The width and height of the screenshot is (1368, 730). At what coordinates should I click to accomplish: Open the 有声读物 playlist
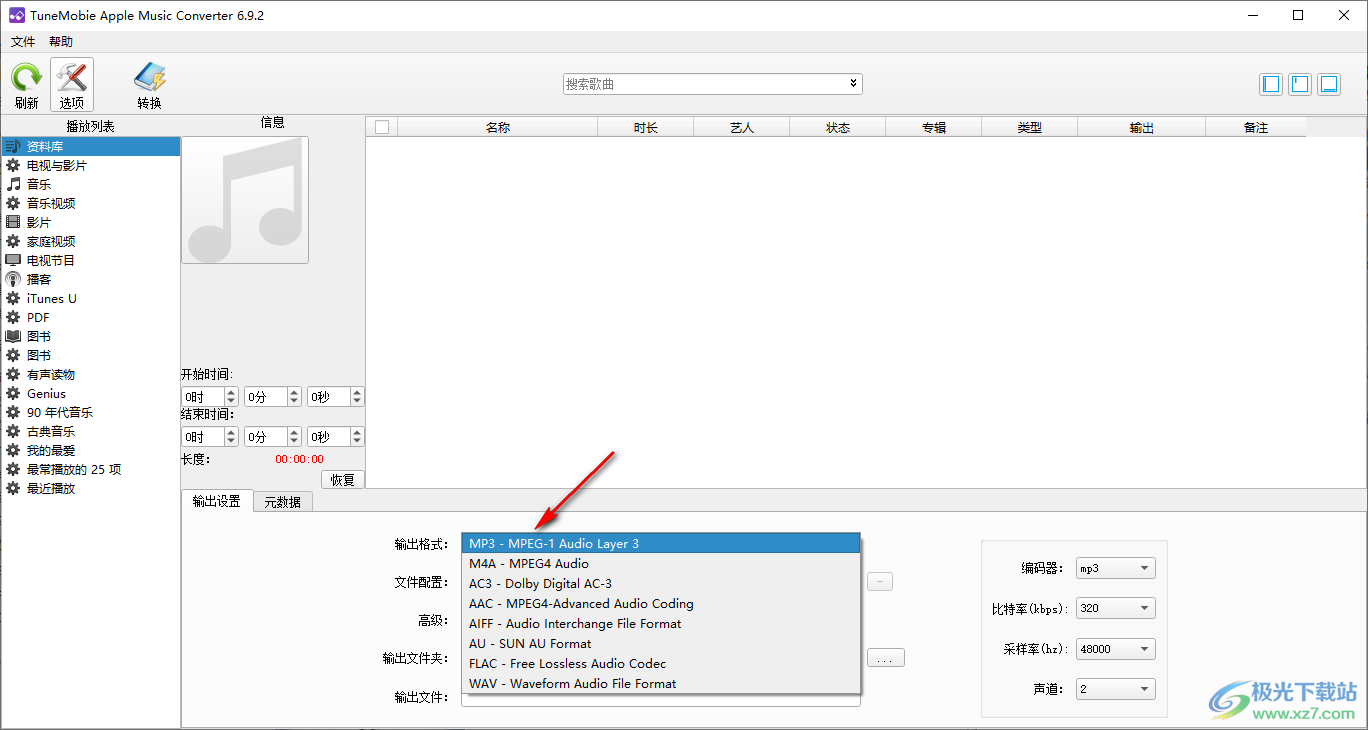click(91, 374)
